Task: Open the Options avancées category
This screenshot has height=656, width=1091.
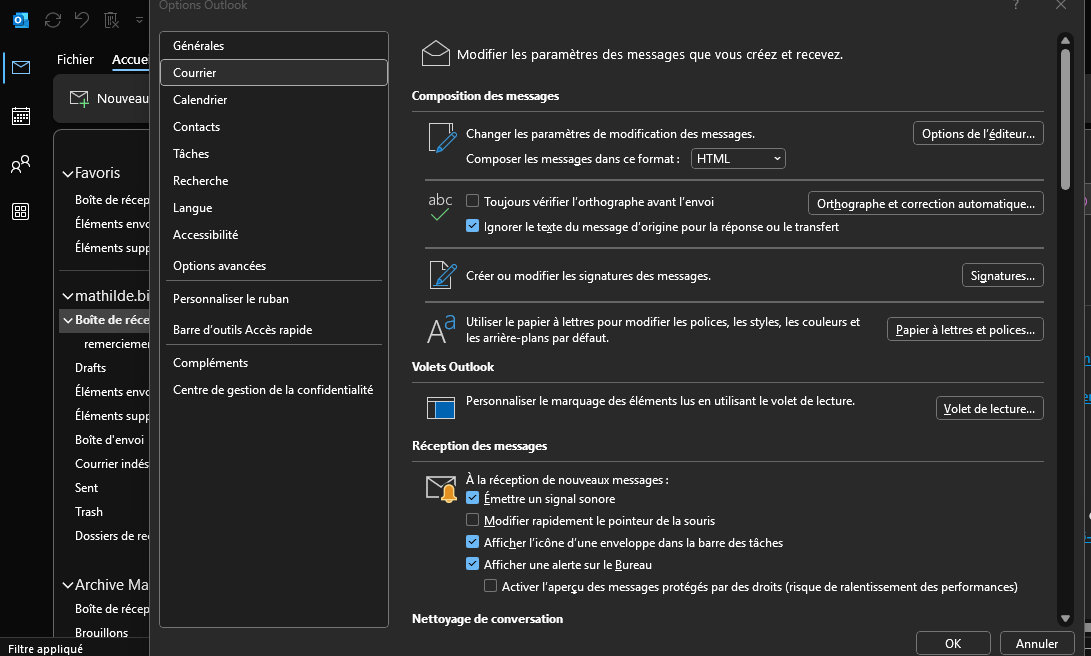Action: tap(274, 266)
